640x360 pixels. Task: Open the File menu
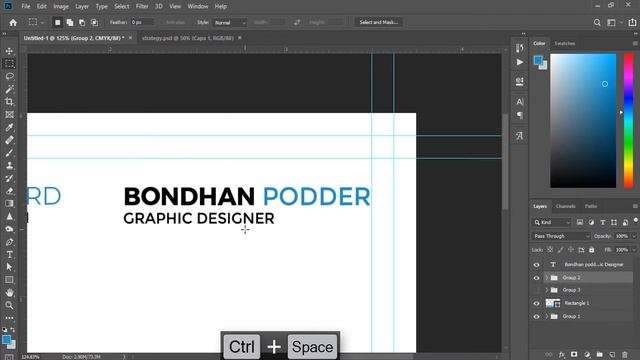tap(26, 6)
